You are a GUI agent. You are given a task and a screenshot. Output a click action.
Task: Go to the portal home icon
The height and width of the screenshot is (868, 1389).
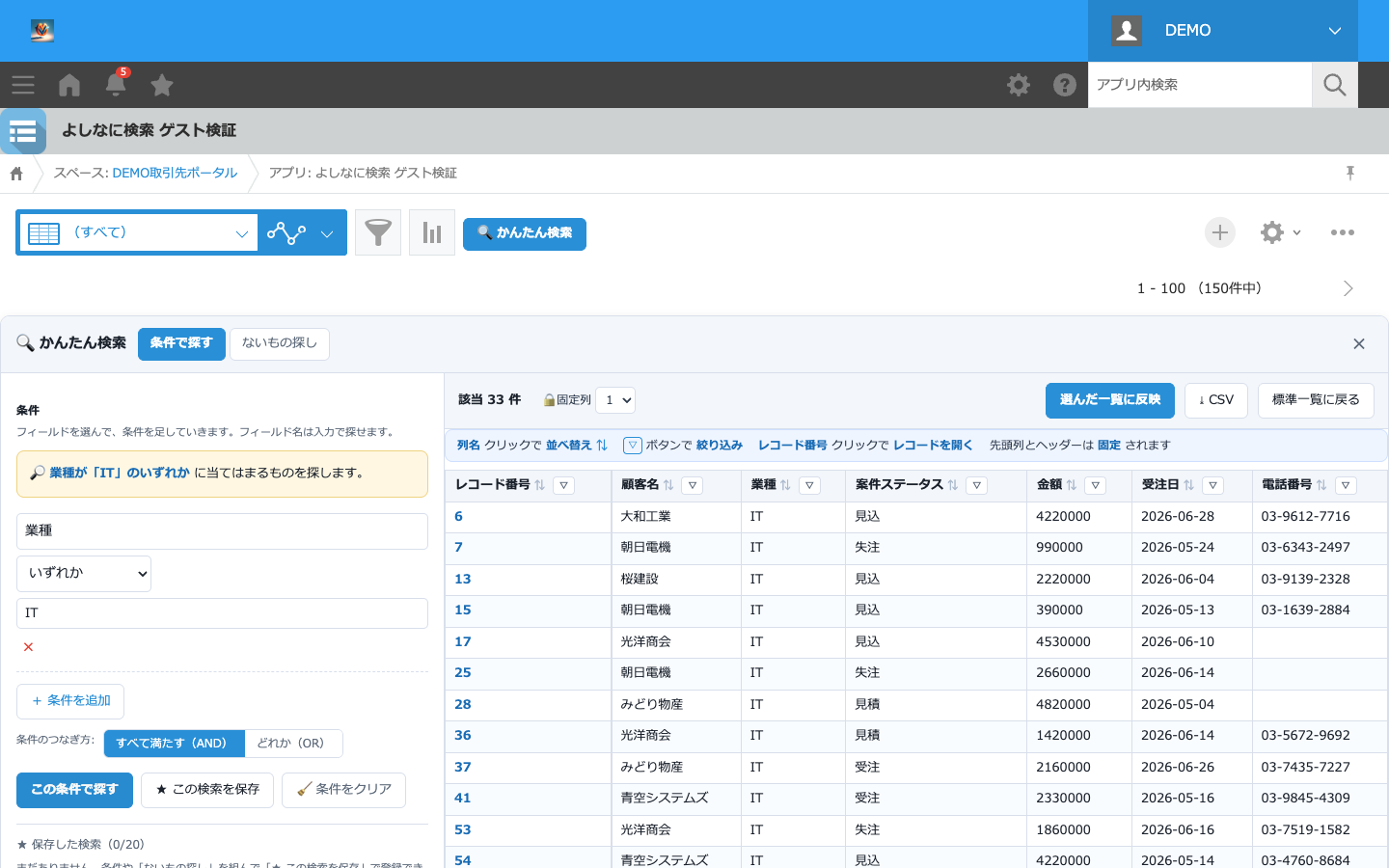pyautogui.click(x=69, y=85)
